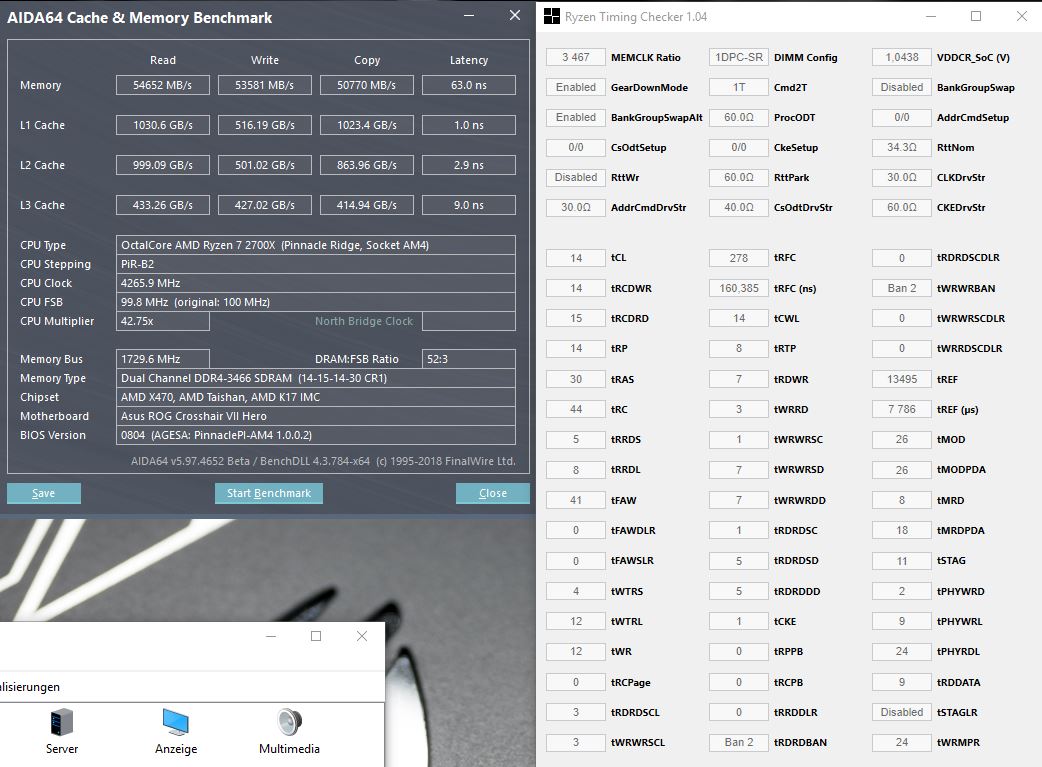Click the DIMM Config value 1DPC-SR
Image resolution: width=1042 pixels, height=767 pixels.
point(739,57)
